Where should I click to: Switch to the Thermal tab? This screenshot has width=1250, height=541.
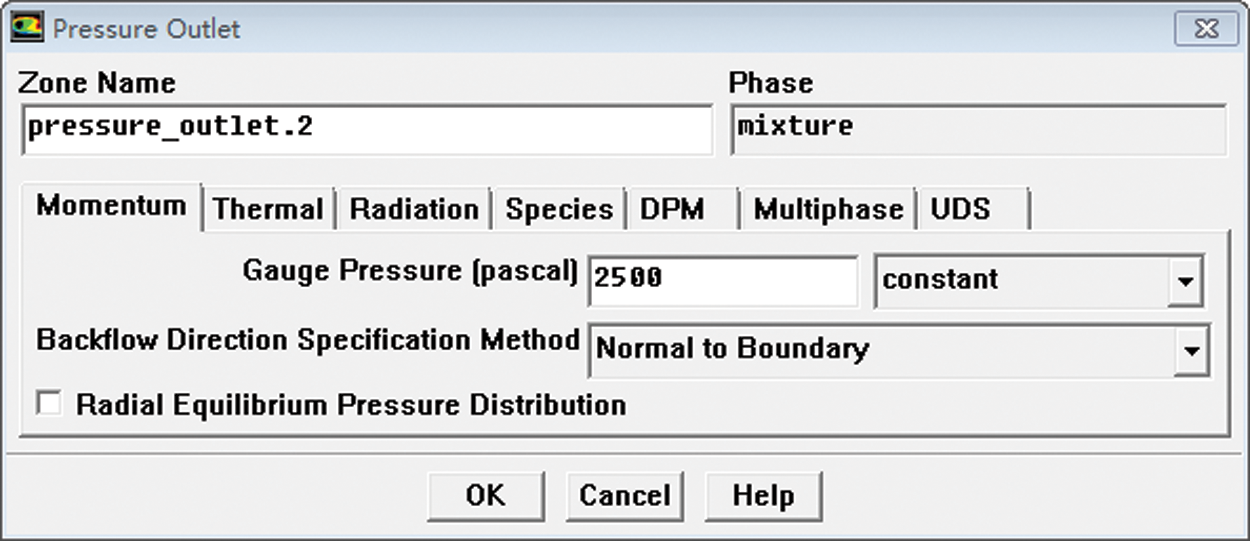point(268,210)
